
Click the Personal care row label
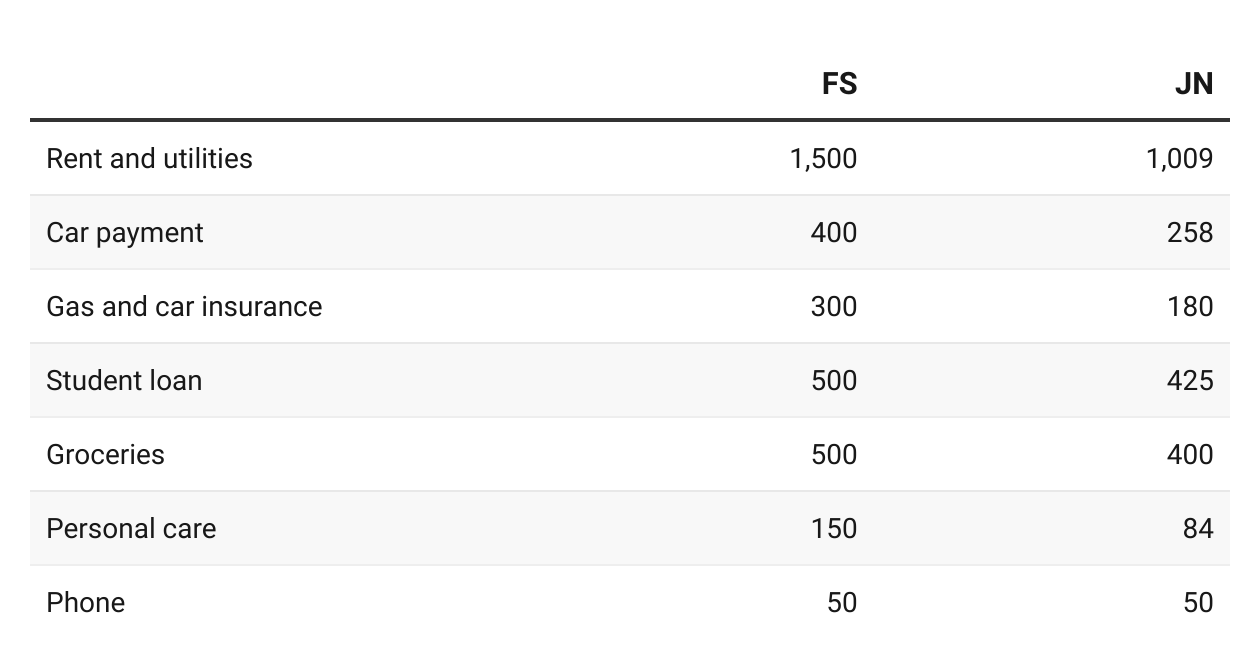coord(131,528)
